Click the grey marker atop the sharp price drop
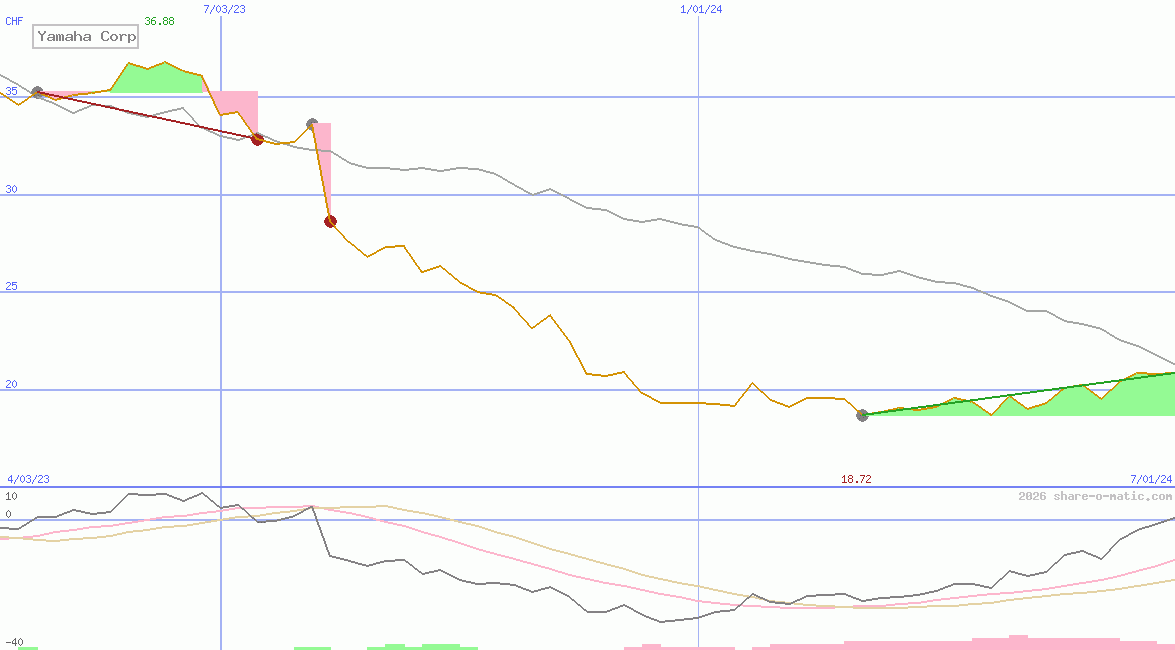Image resolution: width=1175 pixels, height=650 pixels. pyautogui.click(x=312, y=124)
